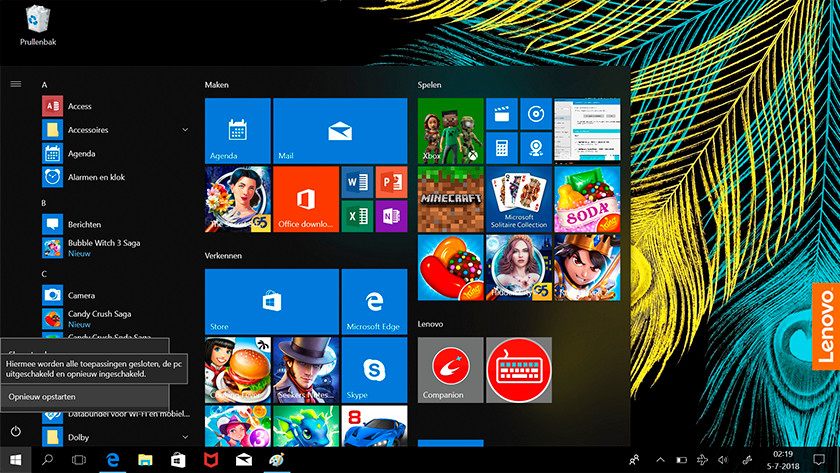Expand the Dolby folder chevron
The image size is (840, 473).
185,437
